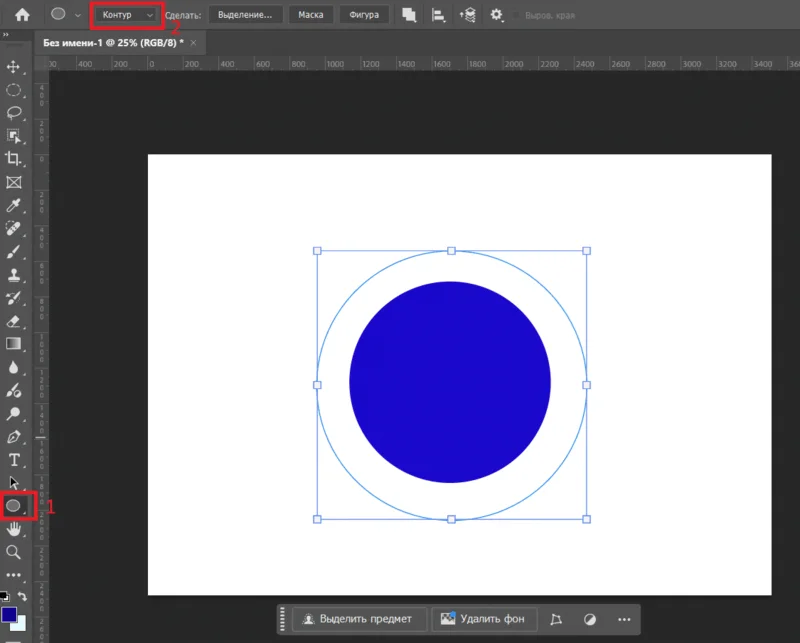Swap foreground and background colors
This screenshot has height=643, width=800.
23,597
